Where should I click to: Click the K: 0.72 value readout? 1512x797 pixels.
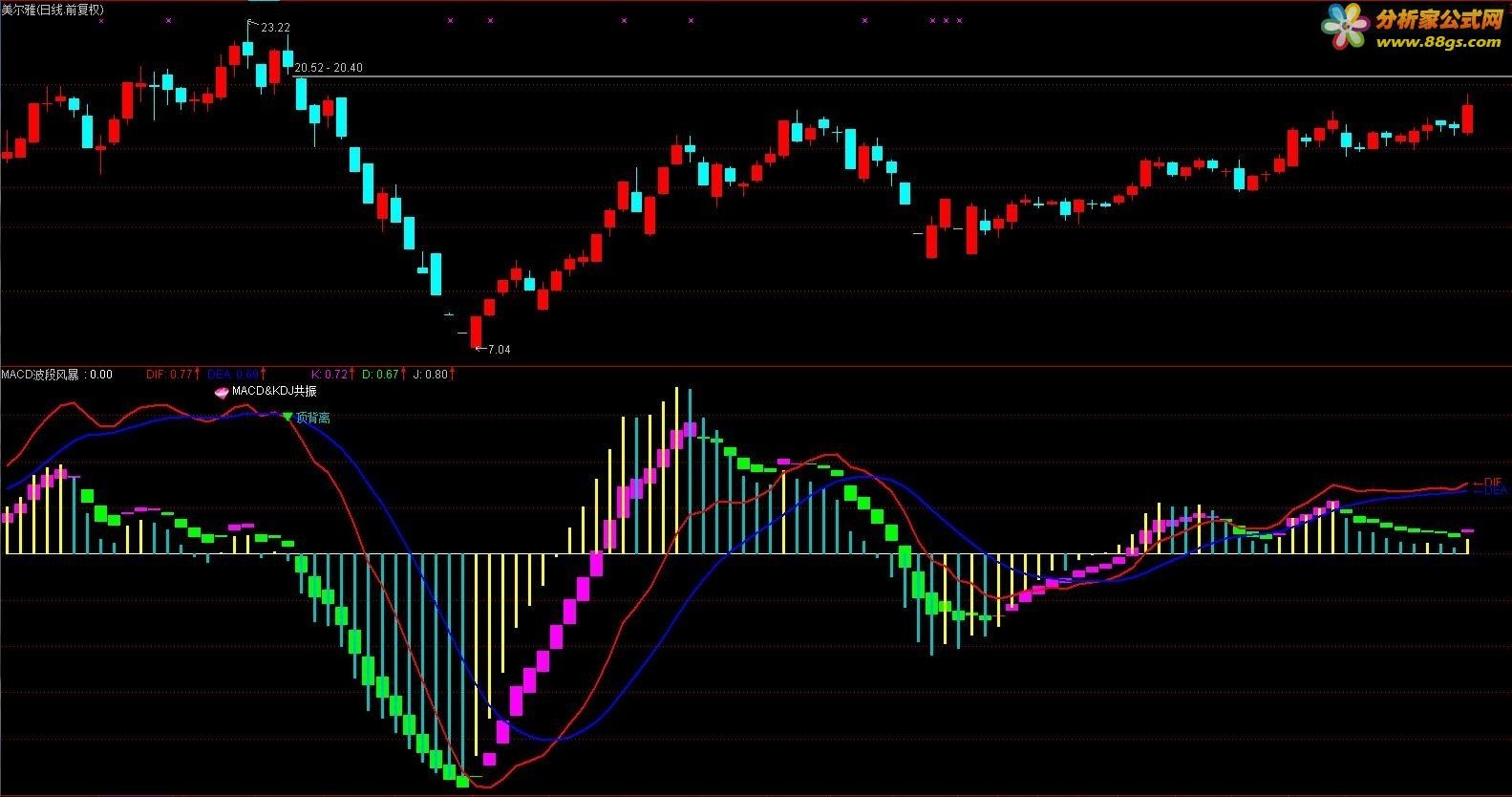pyautogui.click(x=330, y=375)
